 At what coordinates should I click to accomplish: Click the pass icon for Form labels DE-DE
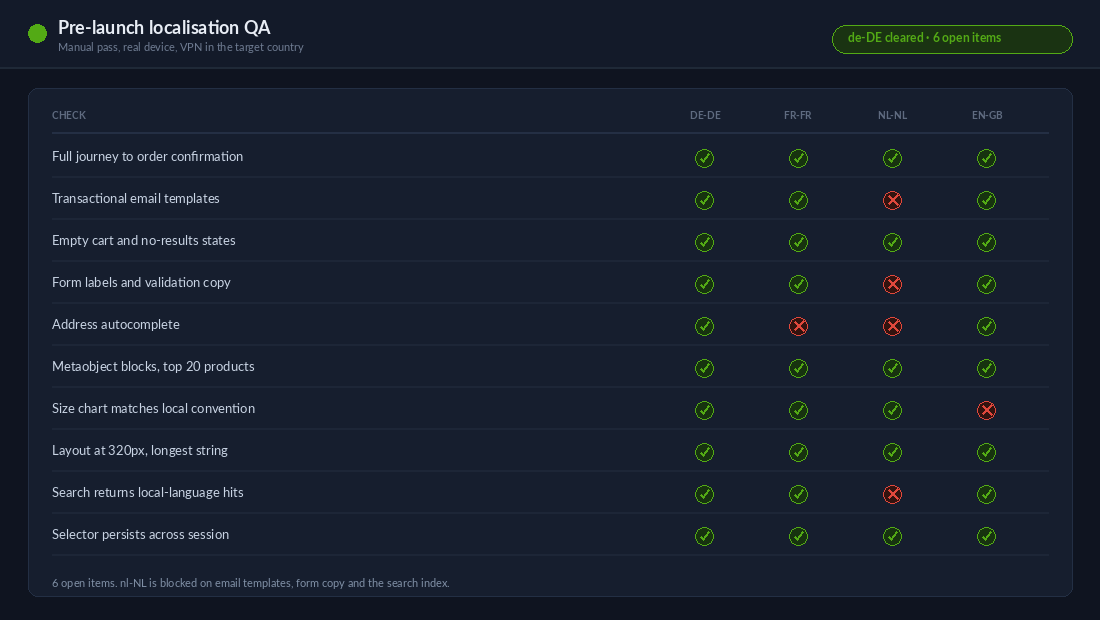[704, 285]
